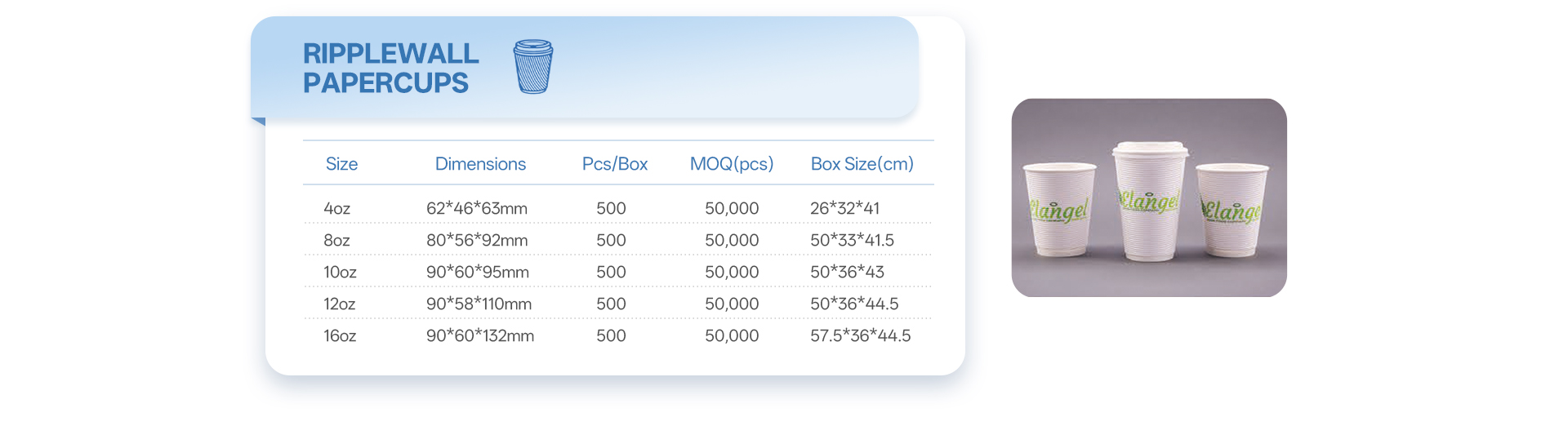This screenshot has width=1568, height=426.
Task: Click the 57.5*36*44.5 box size cell
Action: click(x=860, y=335)
